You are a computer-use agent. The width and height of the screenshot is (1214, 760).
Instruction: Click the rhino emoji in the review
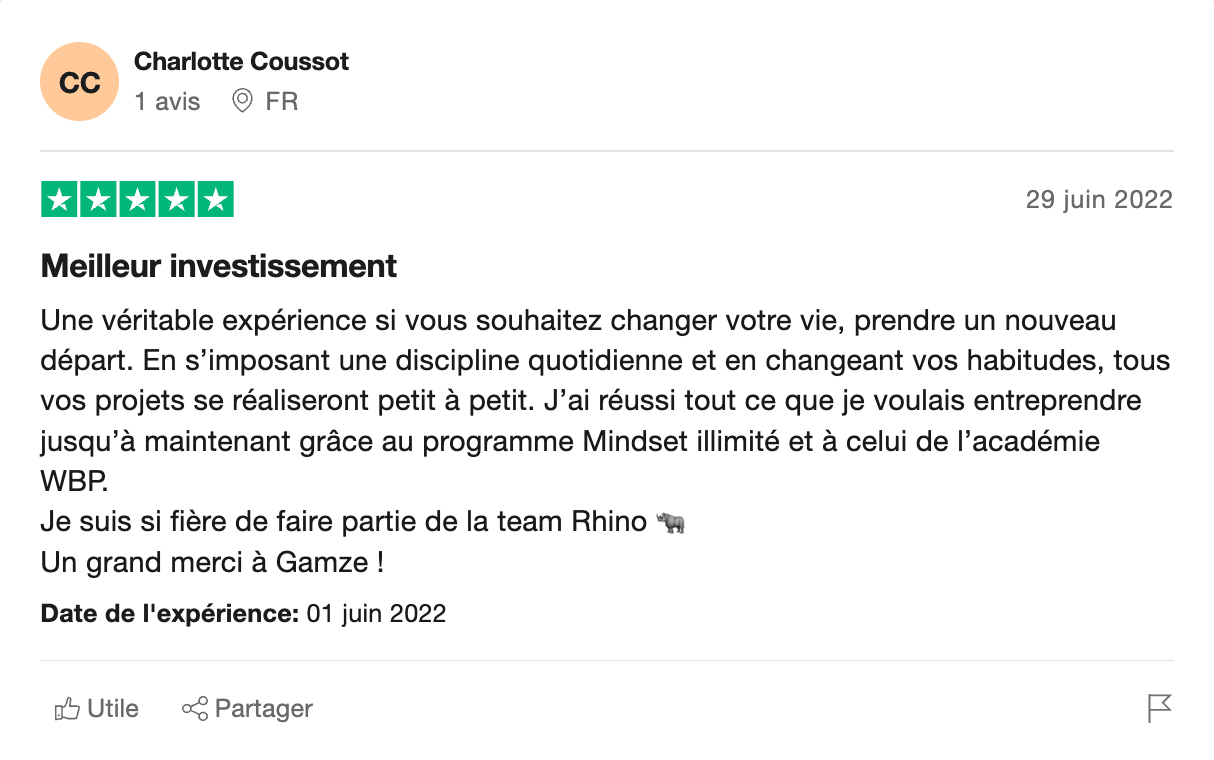[670, 523]
